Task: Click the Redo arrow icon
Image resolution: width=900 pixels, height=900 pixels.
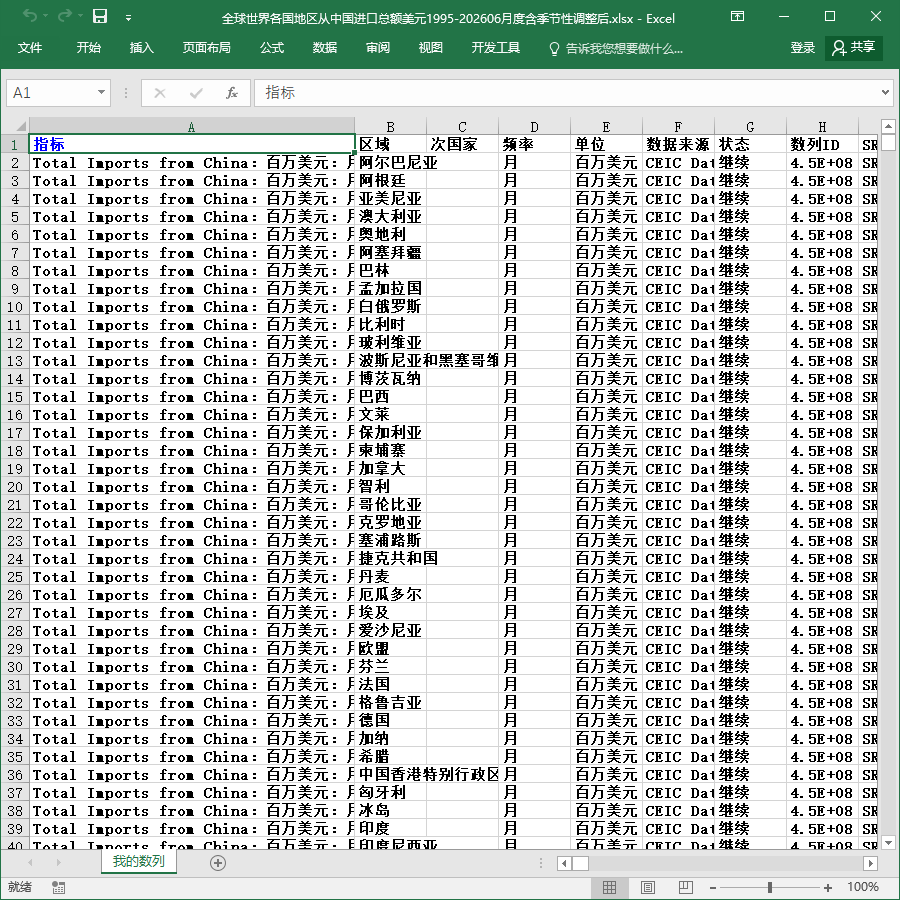Action: click(65, 17)
